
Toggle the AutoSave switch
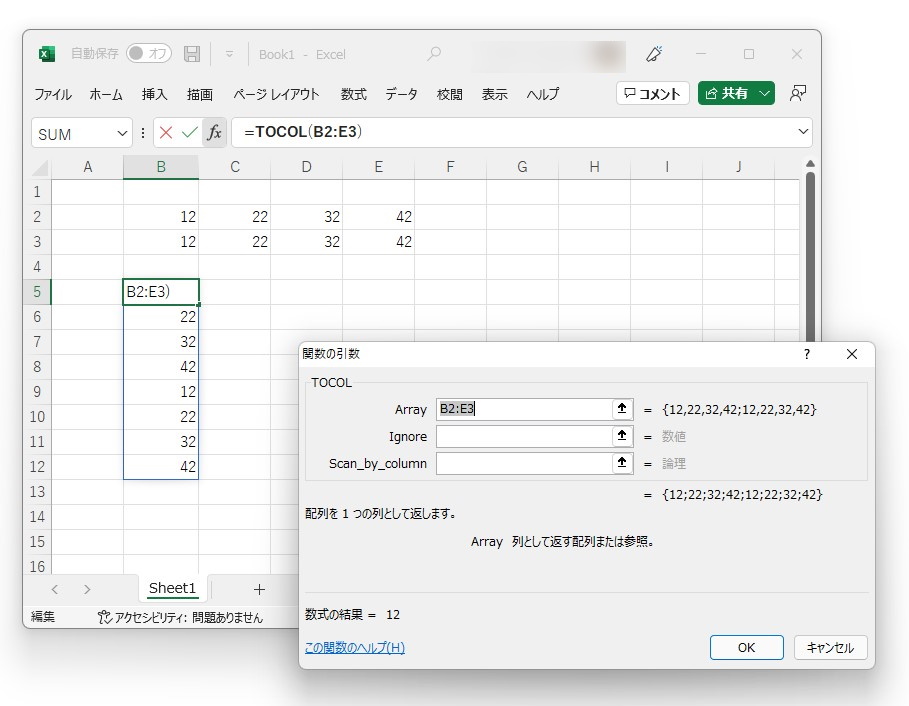[149, 53]
